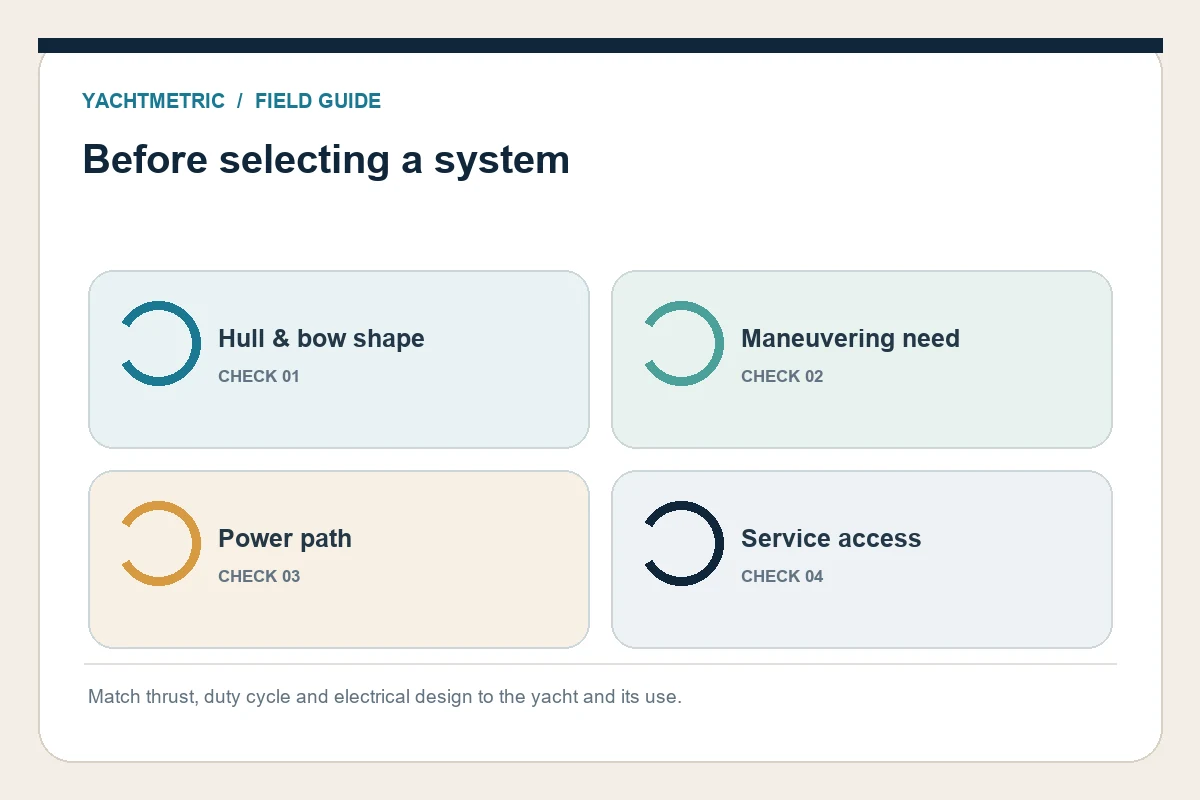1200x800 pixels.
Task: Click the YACHTMETRIC breadcrumb
Action: [x=153, y=101]
